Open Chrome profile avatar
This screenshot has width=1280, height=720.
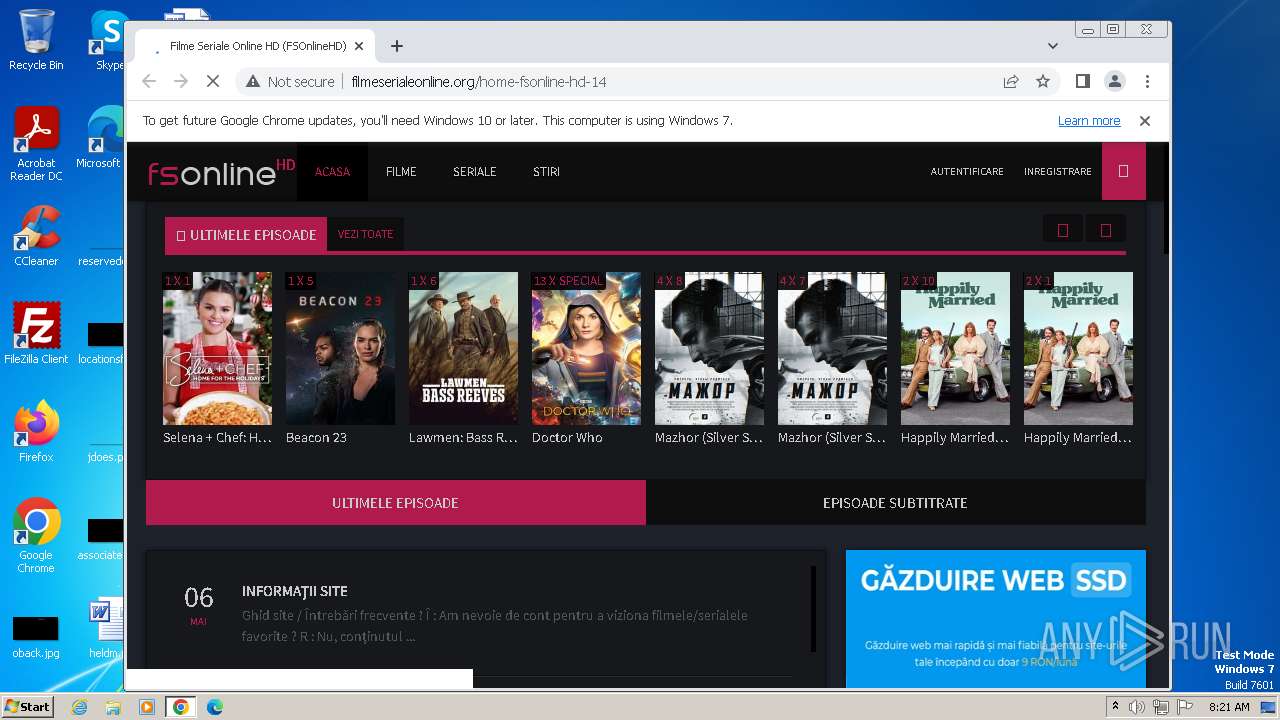coord(1114,81)
